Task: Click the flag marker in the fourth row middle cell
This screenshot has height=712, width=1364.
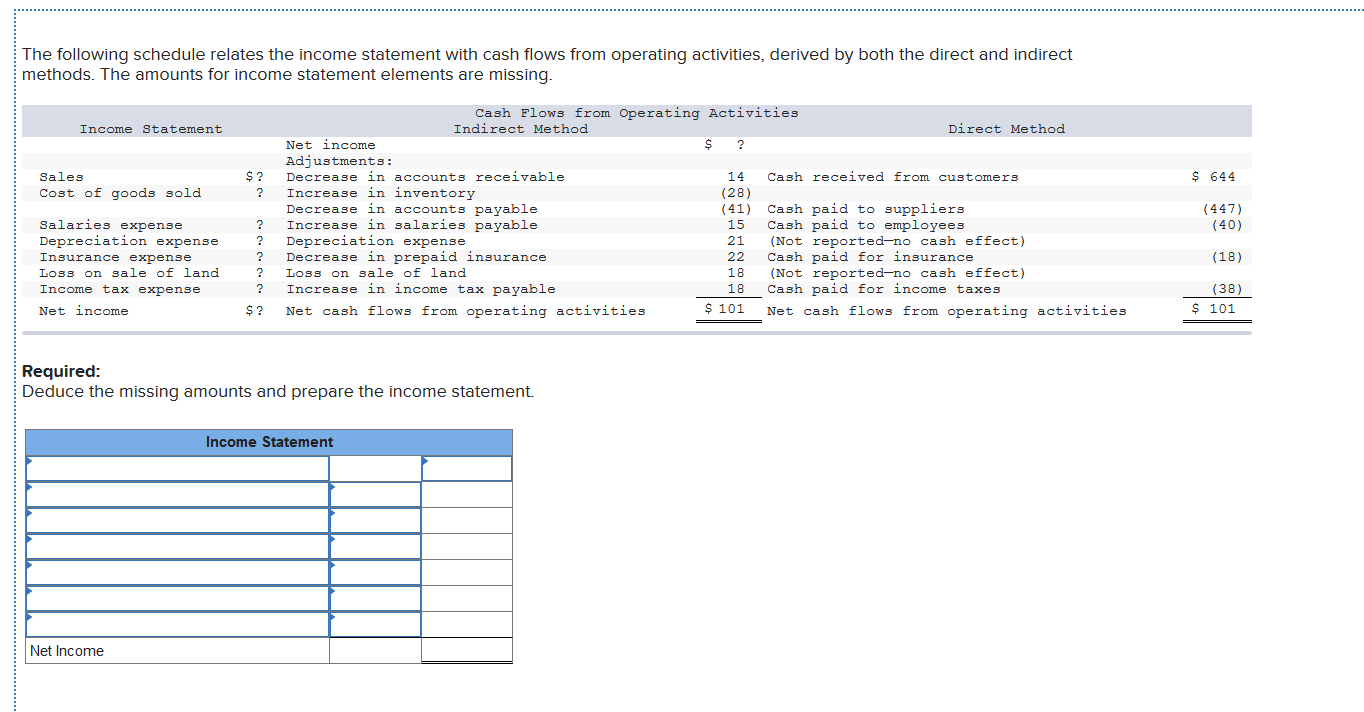Action: [333, 539]
